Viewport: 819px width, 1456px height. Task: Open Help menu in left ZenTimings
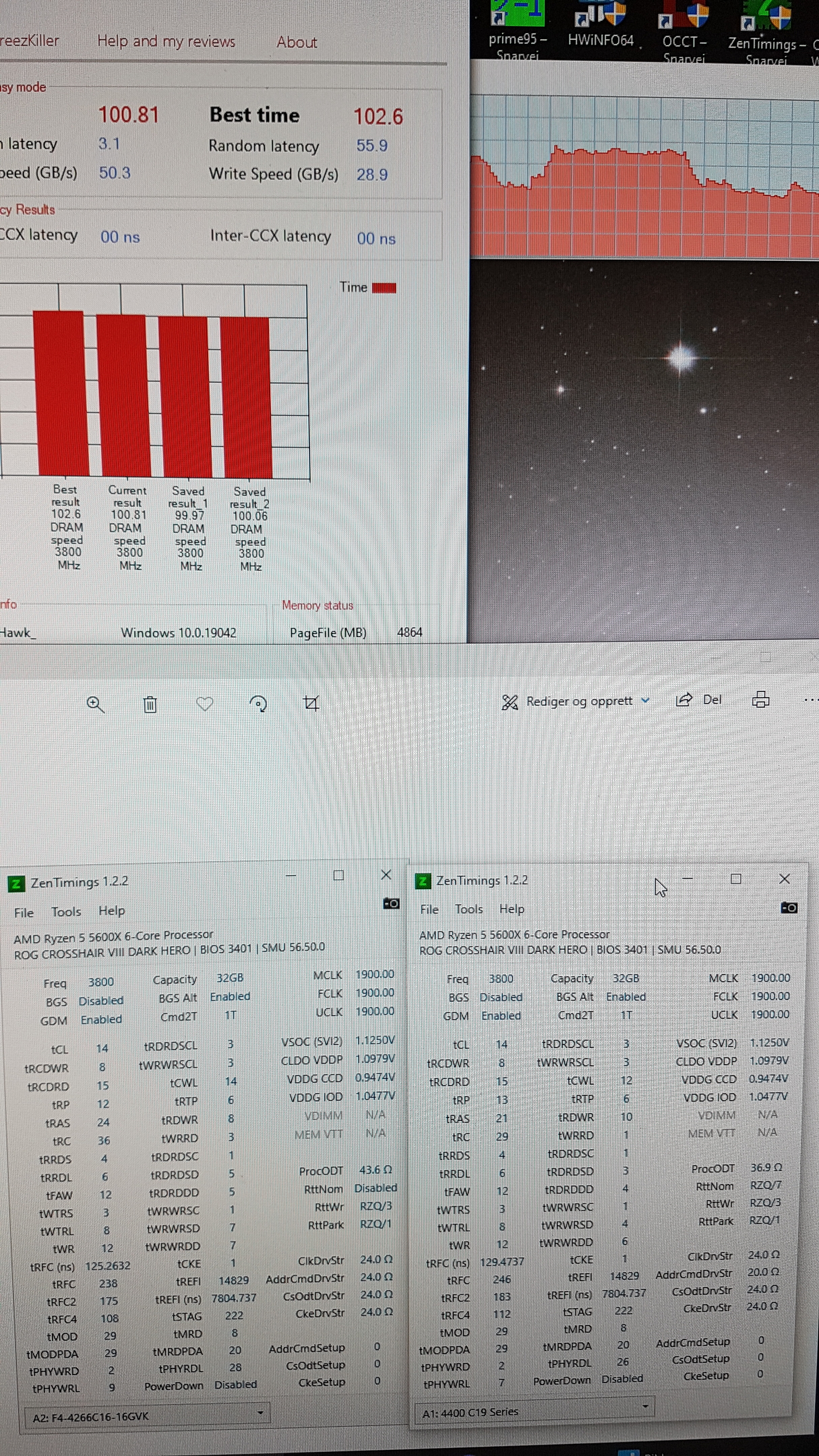(x=112, y=911)
